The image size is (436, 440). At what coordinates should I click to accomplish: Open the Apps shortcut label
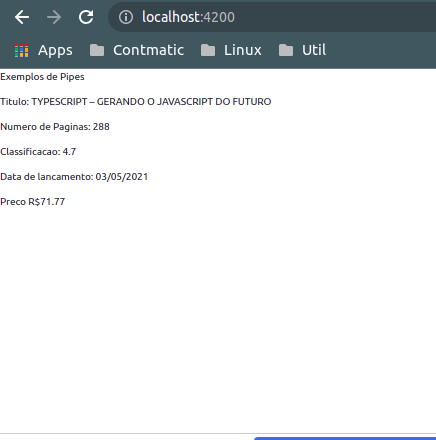(x=55, y=51)
